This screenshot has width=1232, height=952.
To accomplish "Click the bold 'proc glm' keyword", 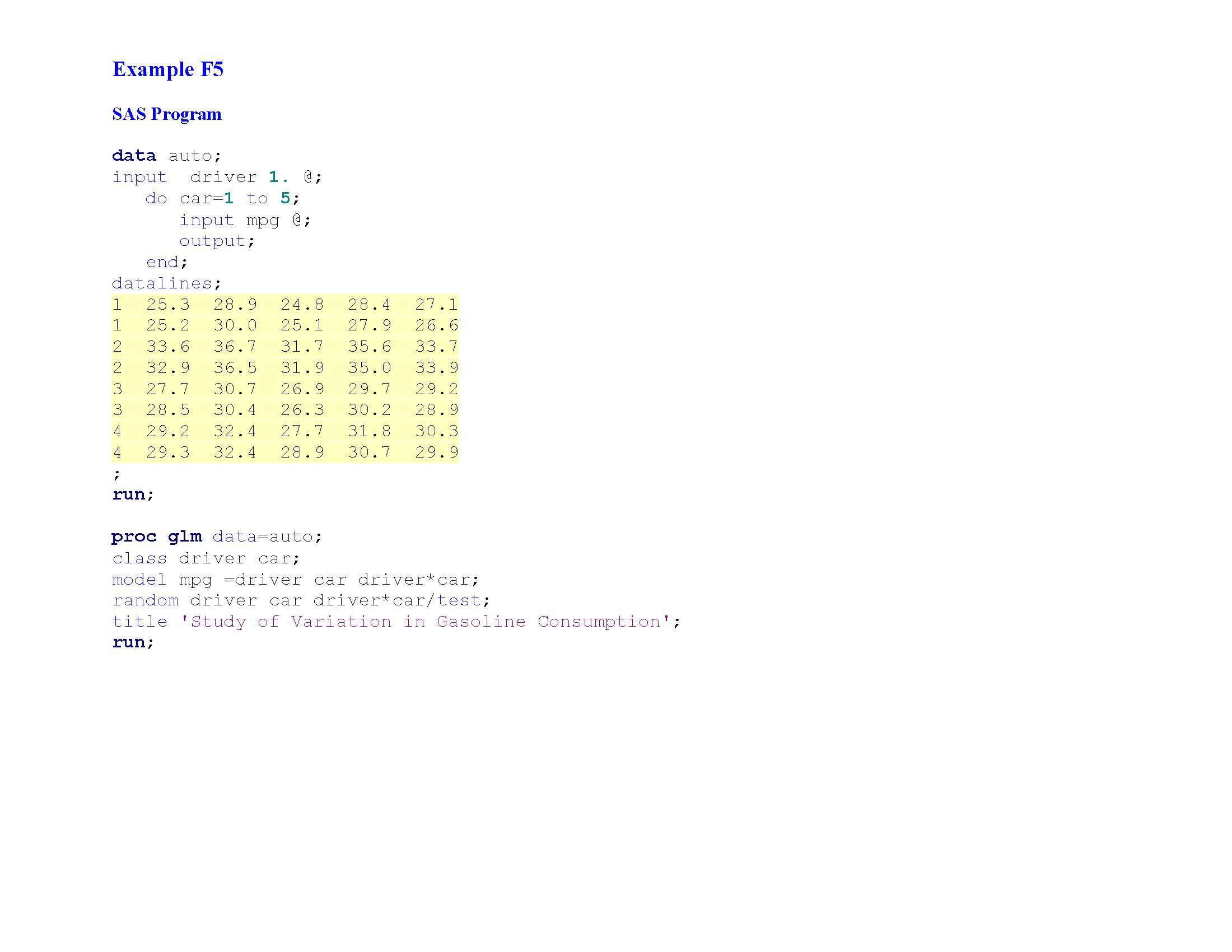I will [158, 536].
